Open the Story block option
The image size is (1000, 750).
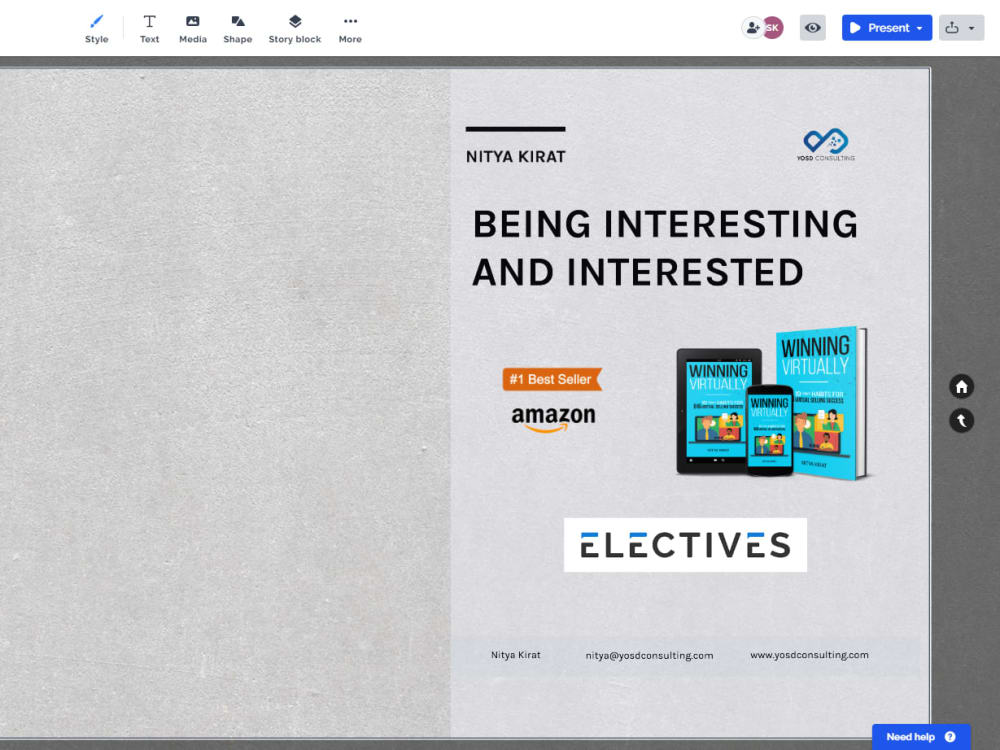(x=295, y=29)
